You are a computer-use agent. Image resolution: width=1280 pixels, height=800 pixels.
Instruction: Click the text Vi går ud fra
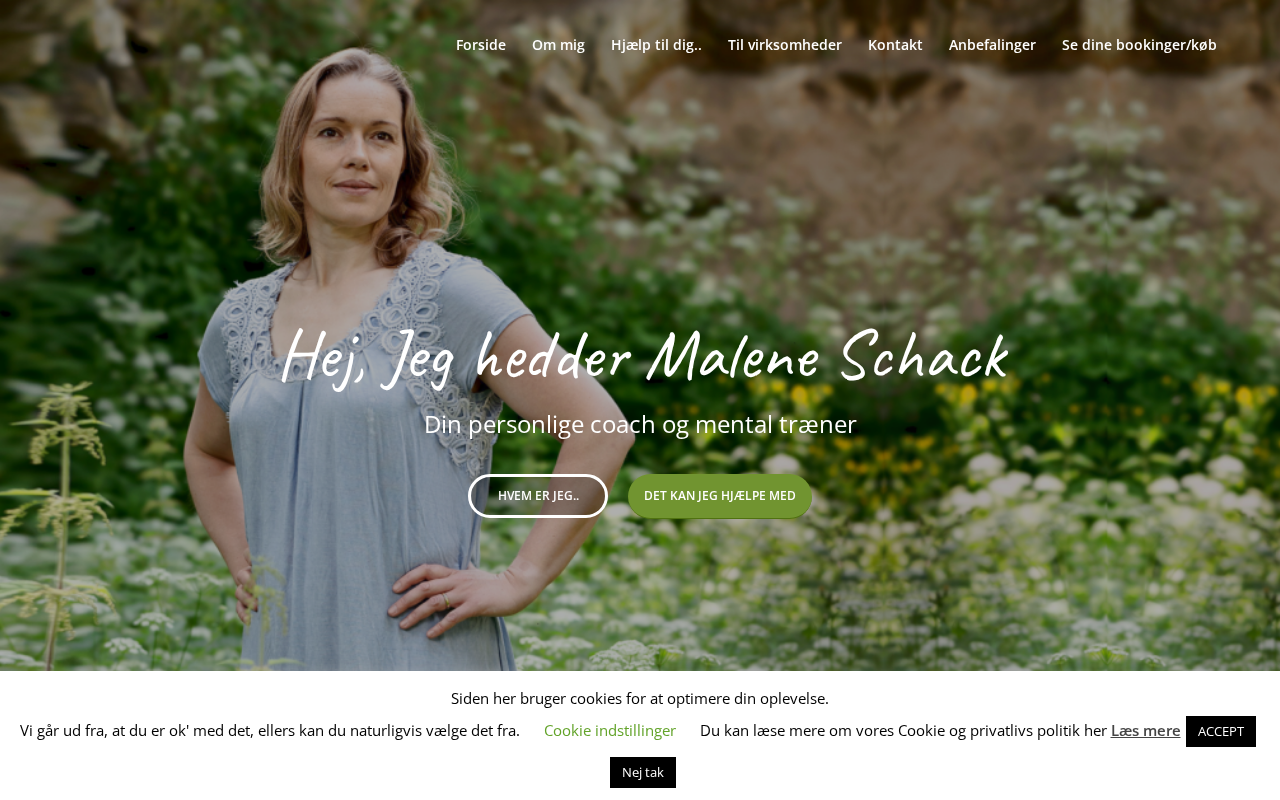(x=270, y=731)
